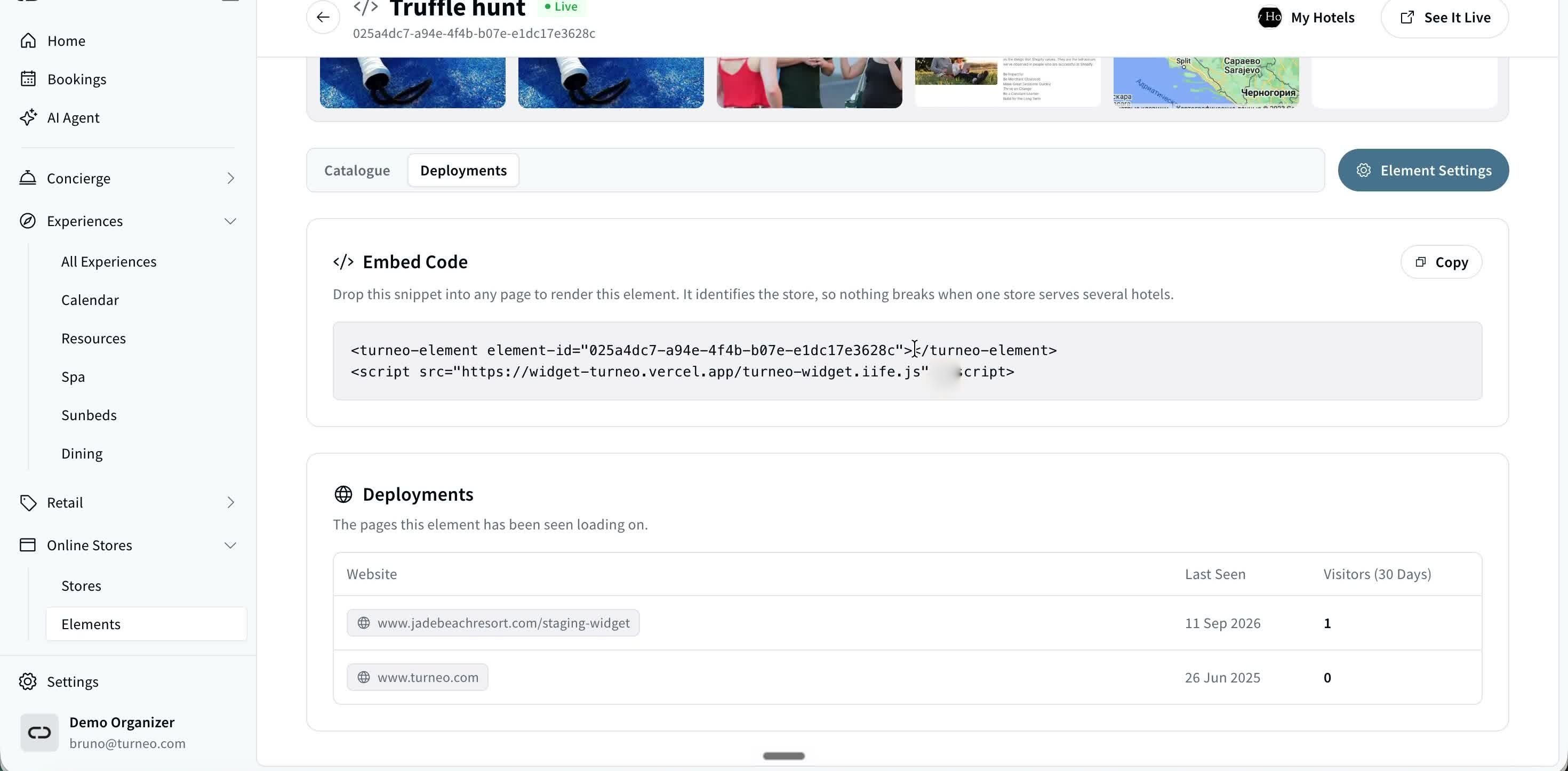Click the AI Agent sparkle icon

click(28, 117)
